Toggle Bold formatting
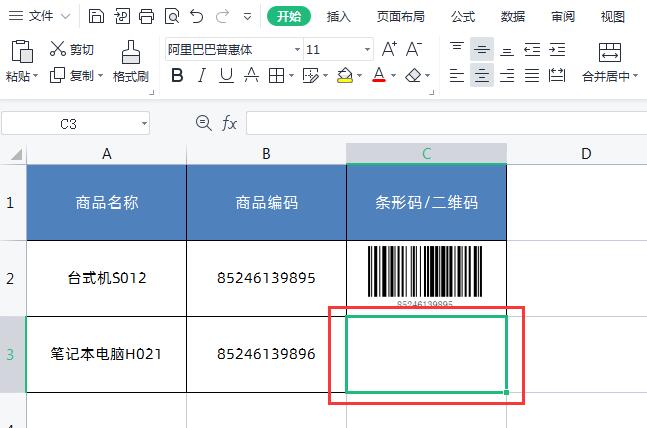This screenshot has height=428, width=647. point(177,76)
